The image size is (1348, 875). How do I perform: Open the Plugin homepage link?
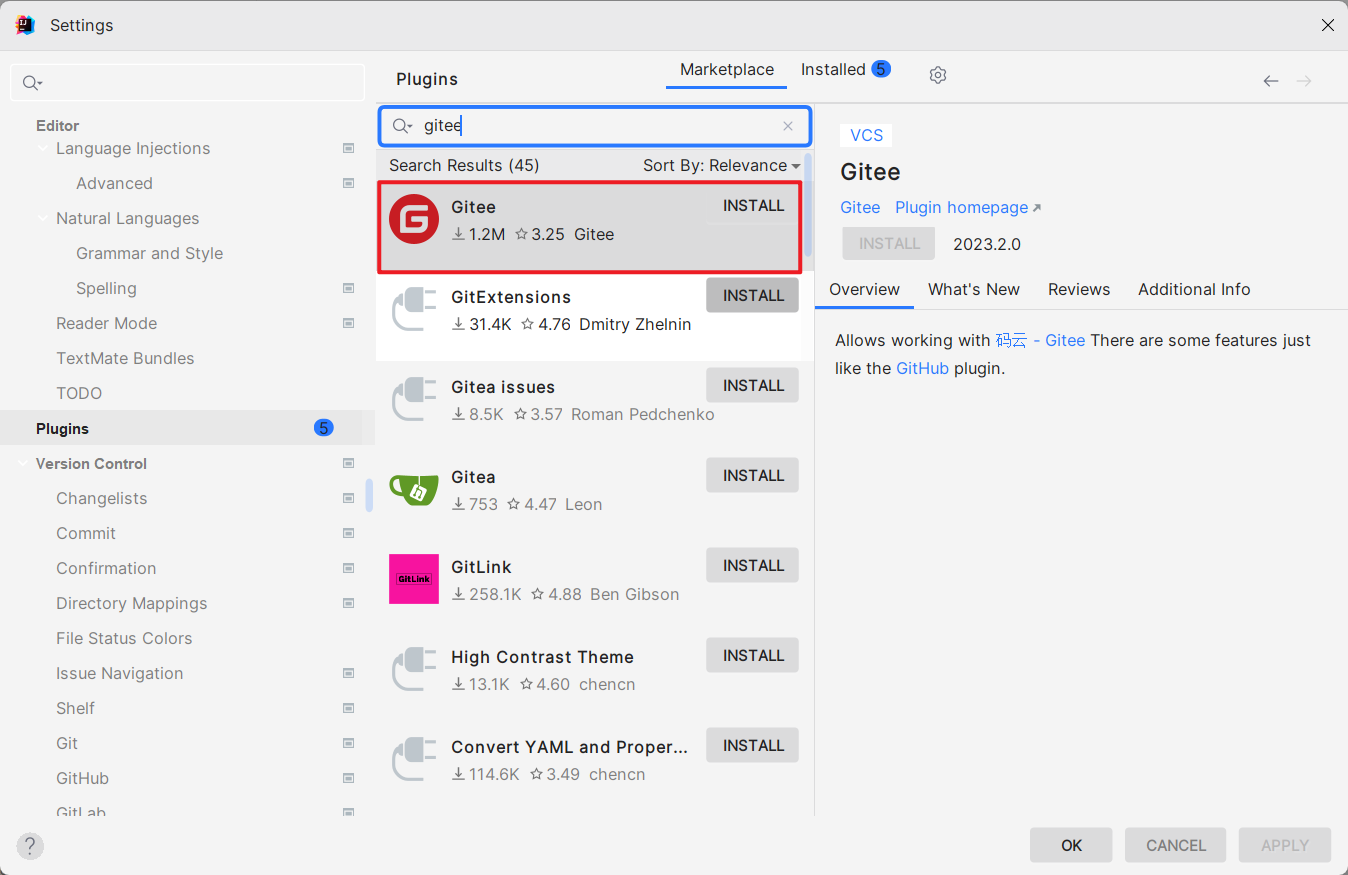pos(960,207)
